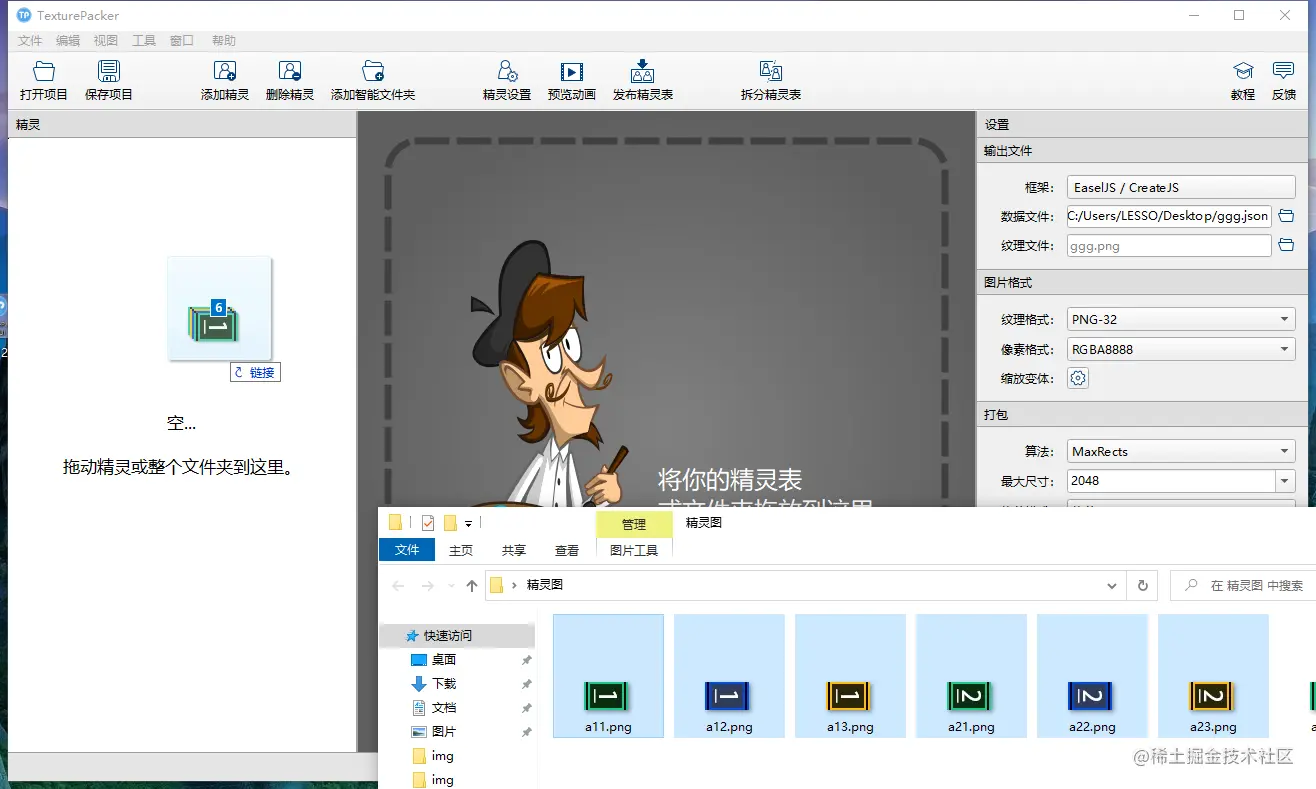
Task: Open the 教程 tutorial icon
Action: (1243, 80)
